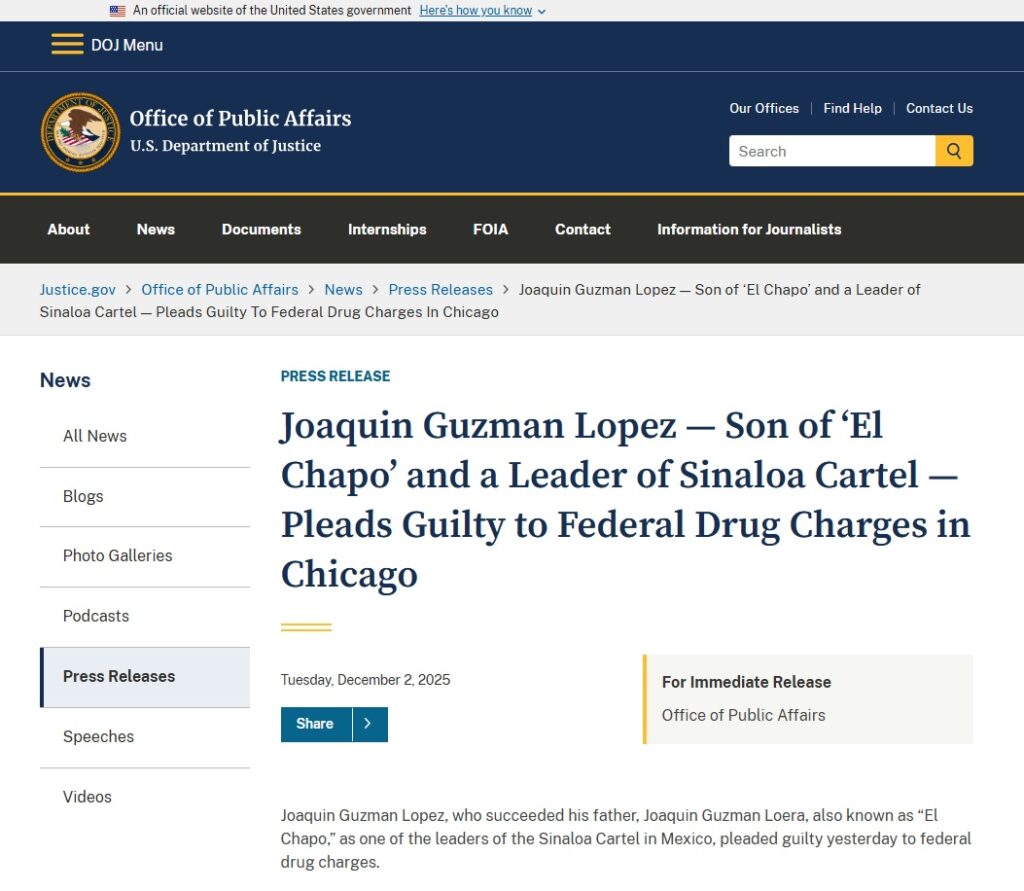Click "Office of Public Affairs" under For Immediate Release
Viewport: 1024px width, 891px height.
click(x=743, y=715)
